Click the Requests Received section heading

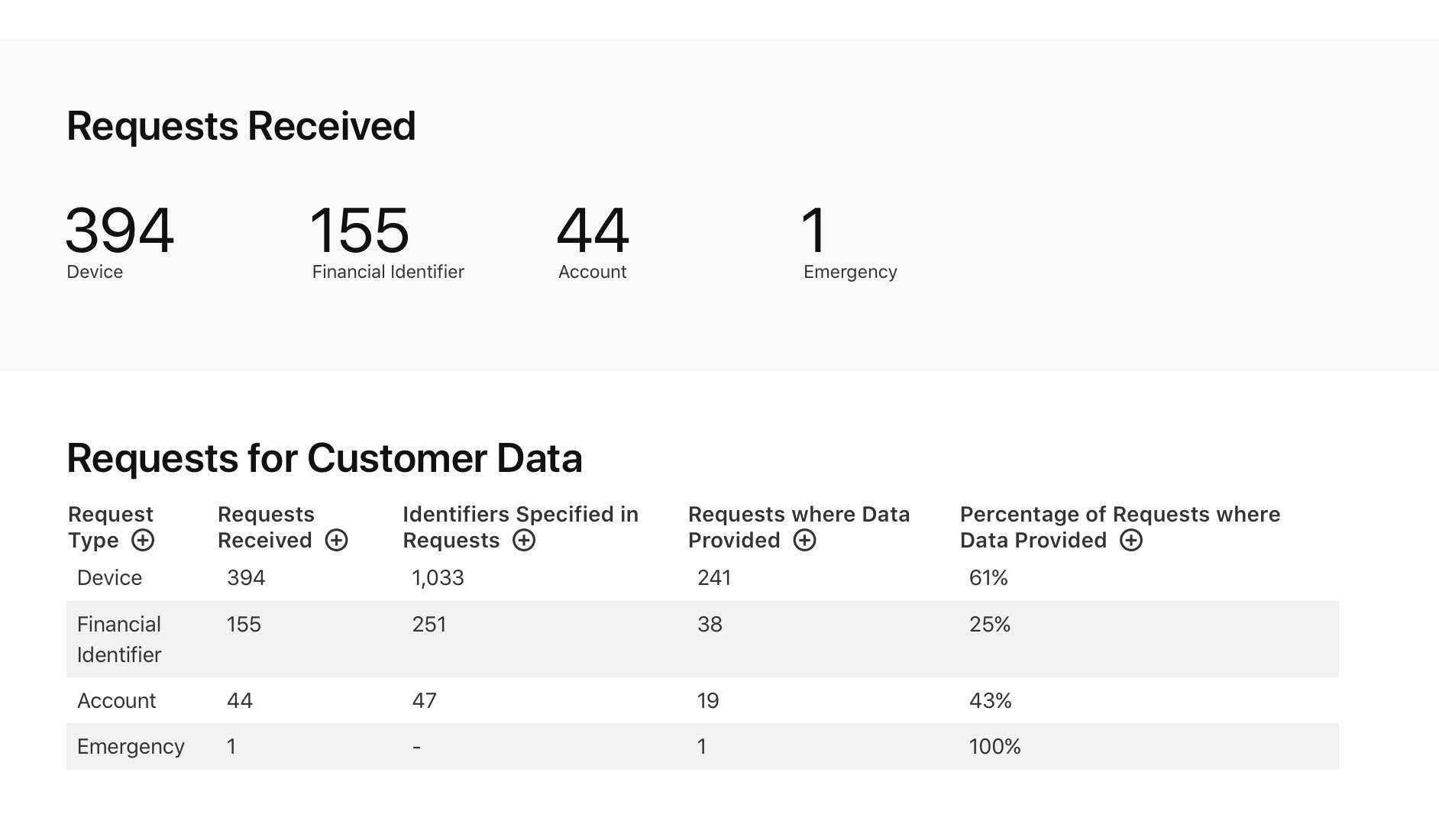click(241, 126)
